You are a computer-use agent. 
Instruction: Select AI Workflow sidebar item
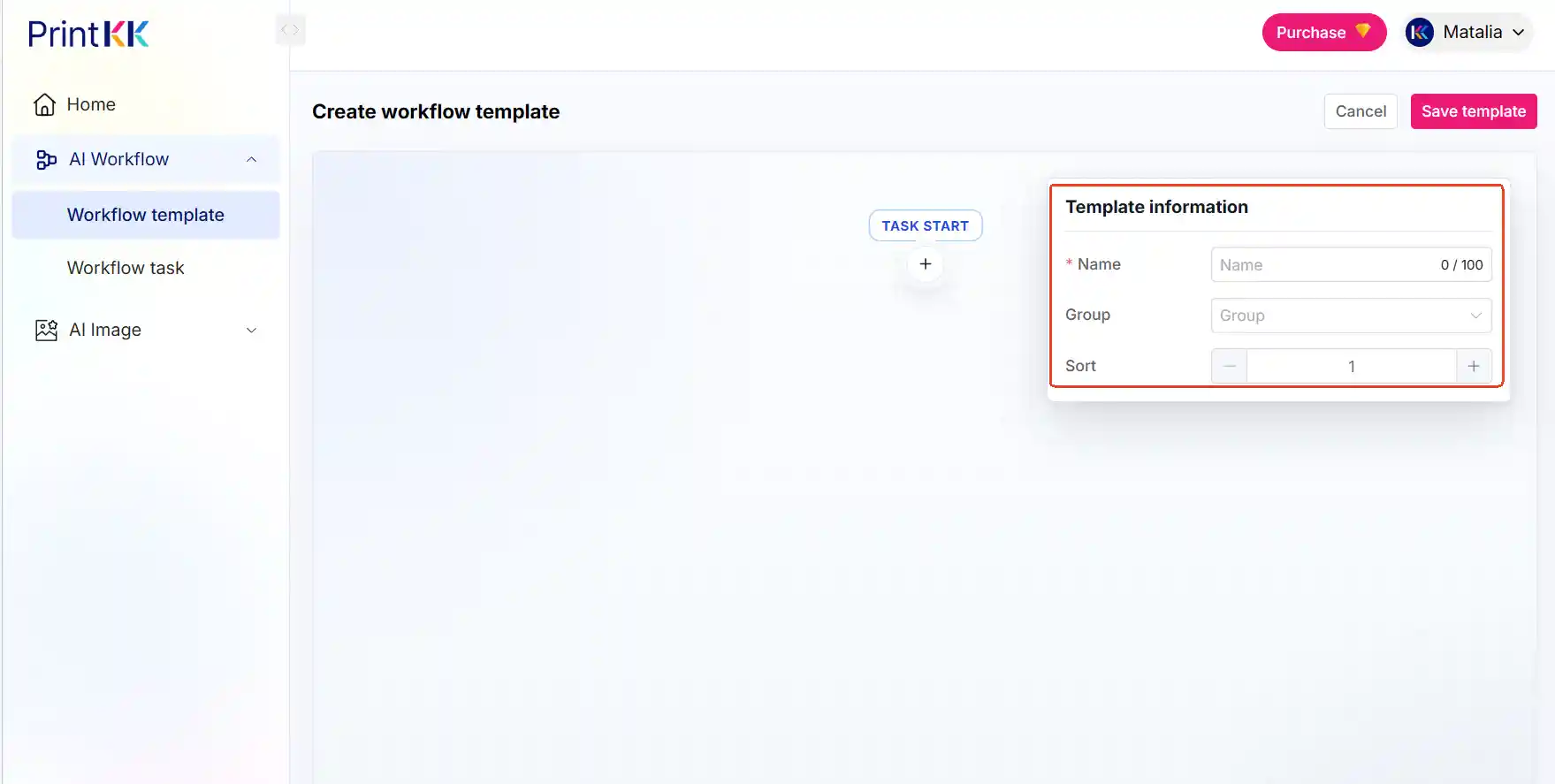pos(146,159)
